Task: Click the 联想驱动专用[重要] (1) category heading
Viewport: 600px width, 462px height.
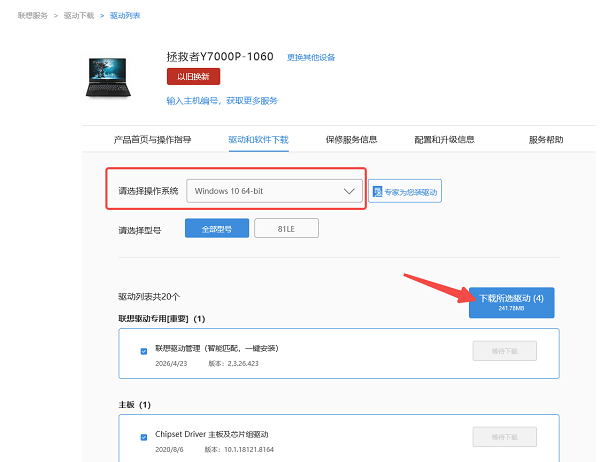Action: tap(162, 319)
